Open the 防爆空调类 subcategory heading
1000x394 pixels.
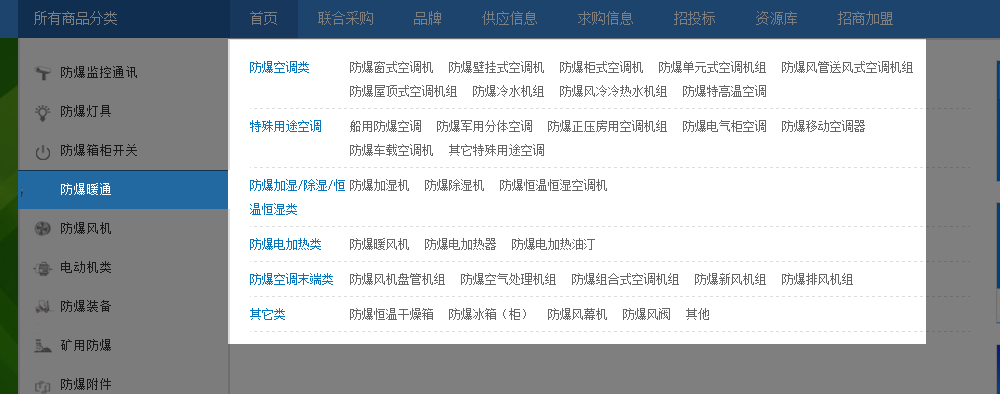click(x=279, y=68)
